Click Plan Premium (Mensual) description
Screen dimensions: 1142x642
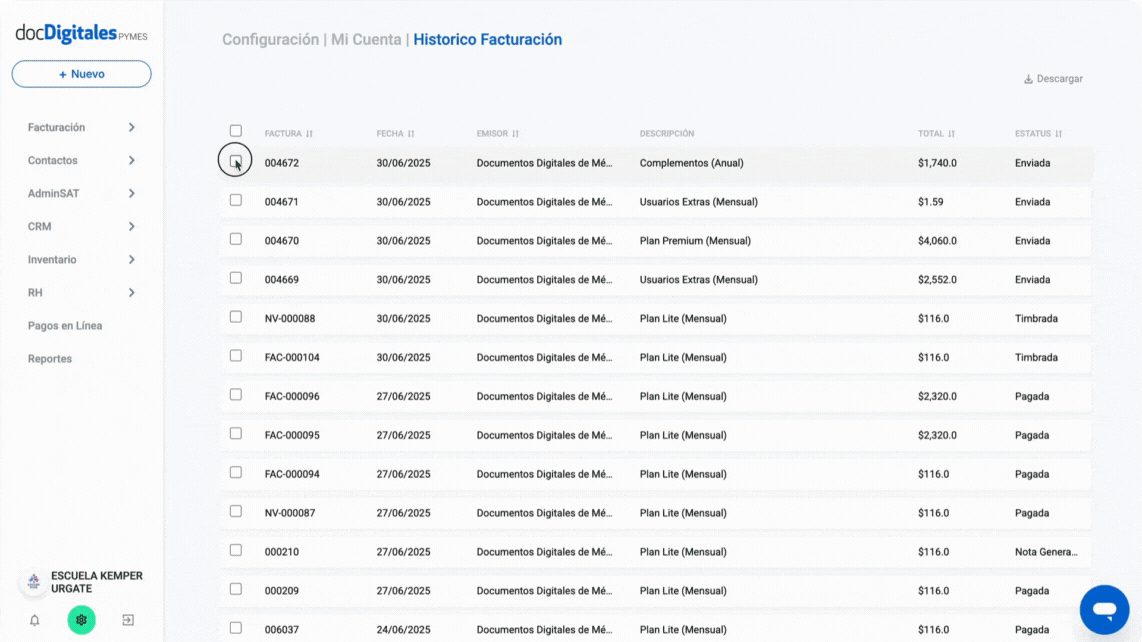point(696,240)
